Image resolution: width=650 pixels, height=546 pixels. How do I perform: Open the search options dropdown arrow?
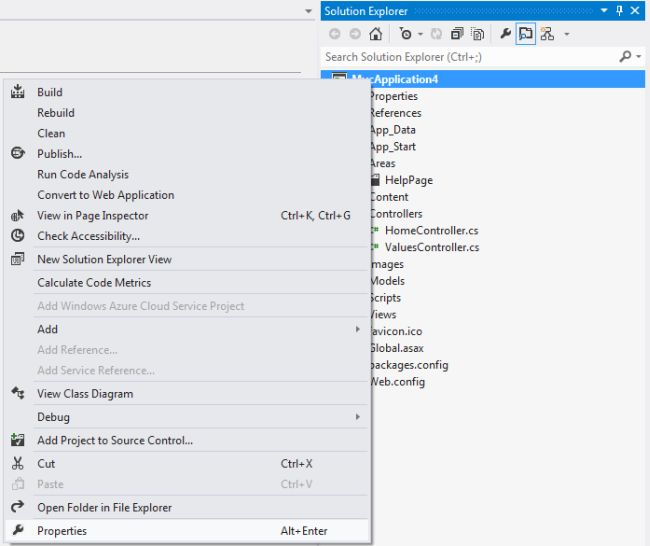pos(638,56)
